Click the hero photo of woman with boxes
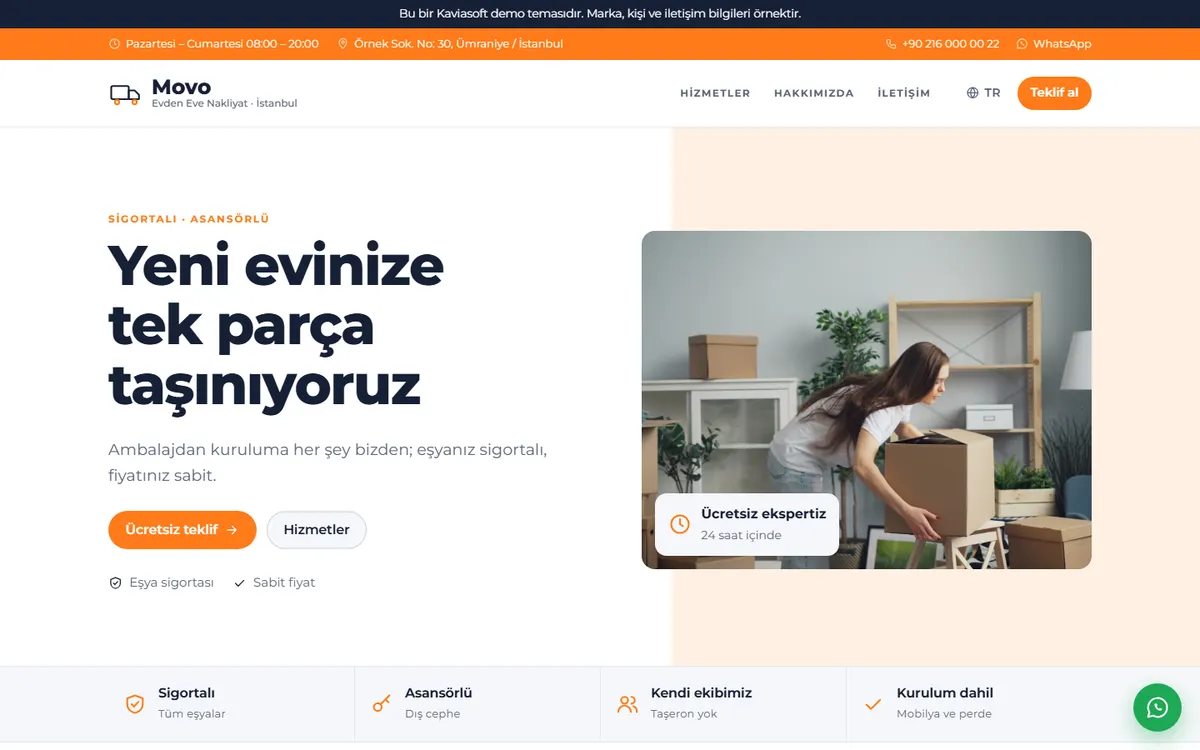 pos(866,400)
